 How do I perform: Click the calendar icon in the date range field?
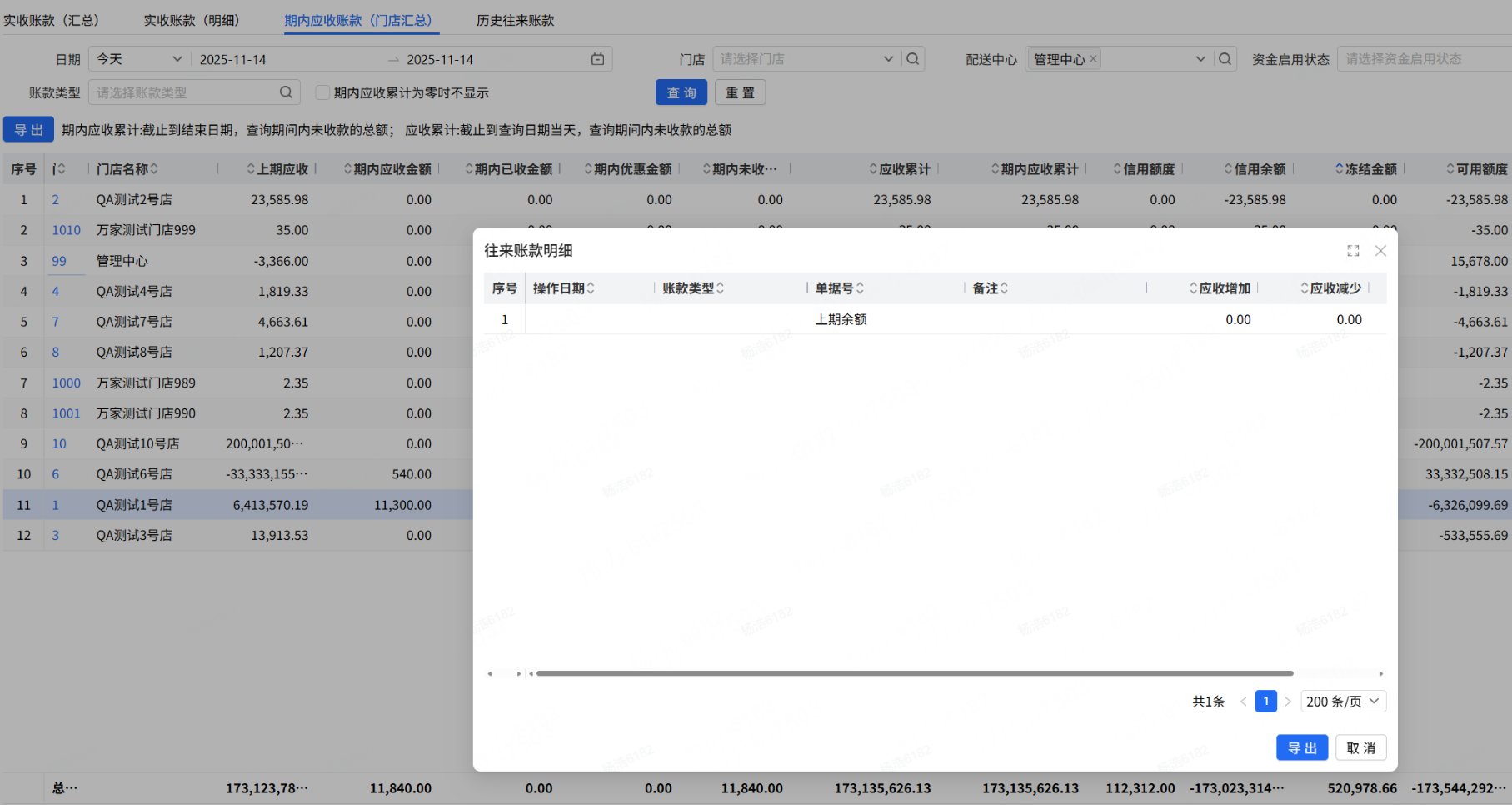tap(597, 59)
